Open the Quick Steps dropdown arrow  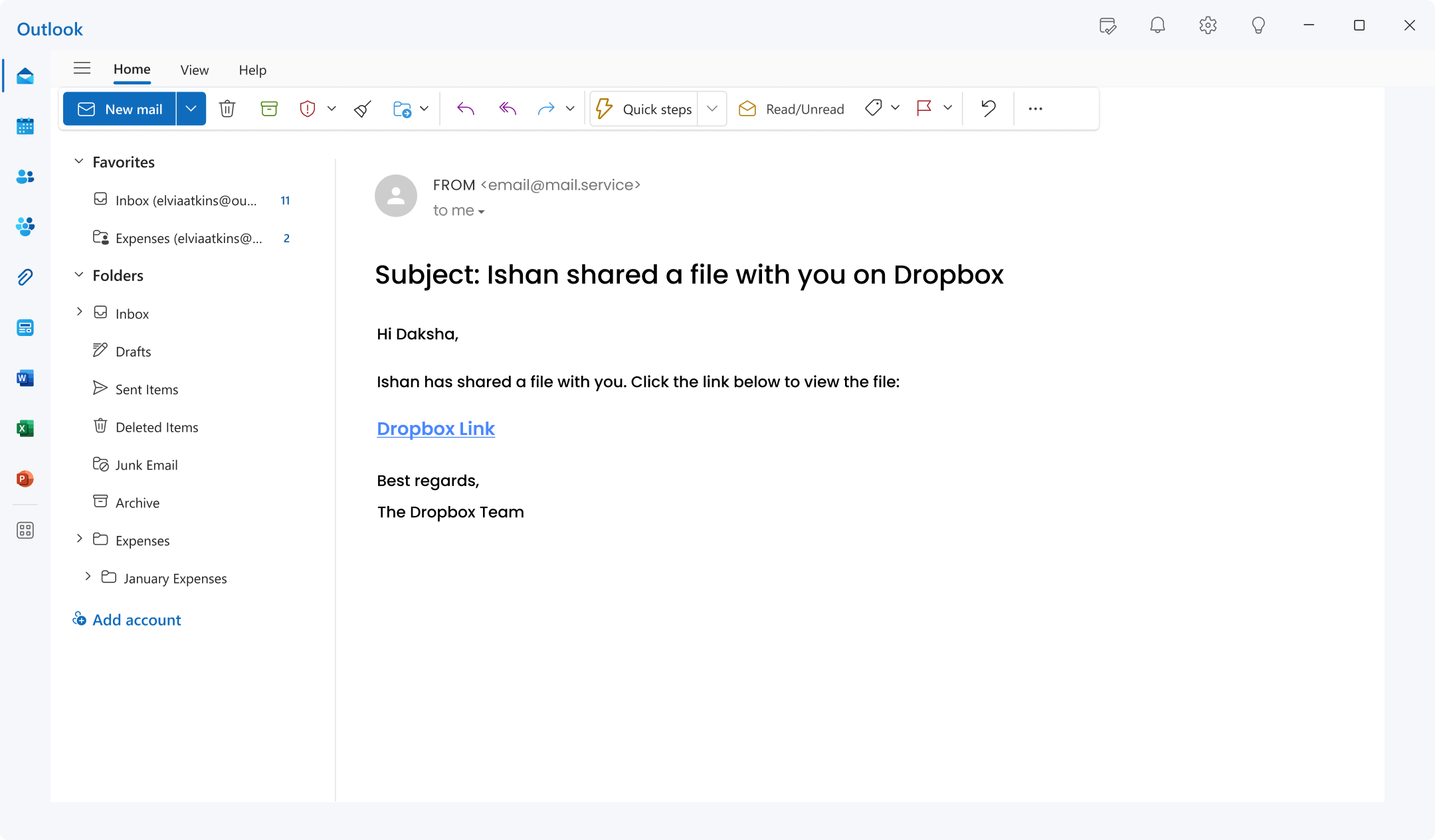point(712,108)
